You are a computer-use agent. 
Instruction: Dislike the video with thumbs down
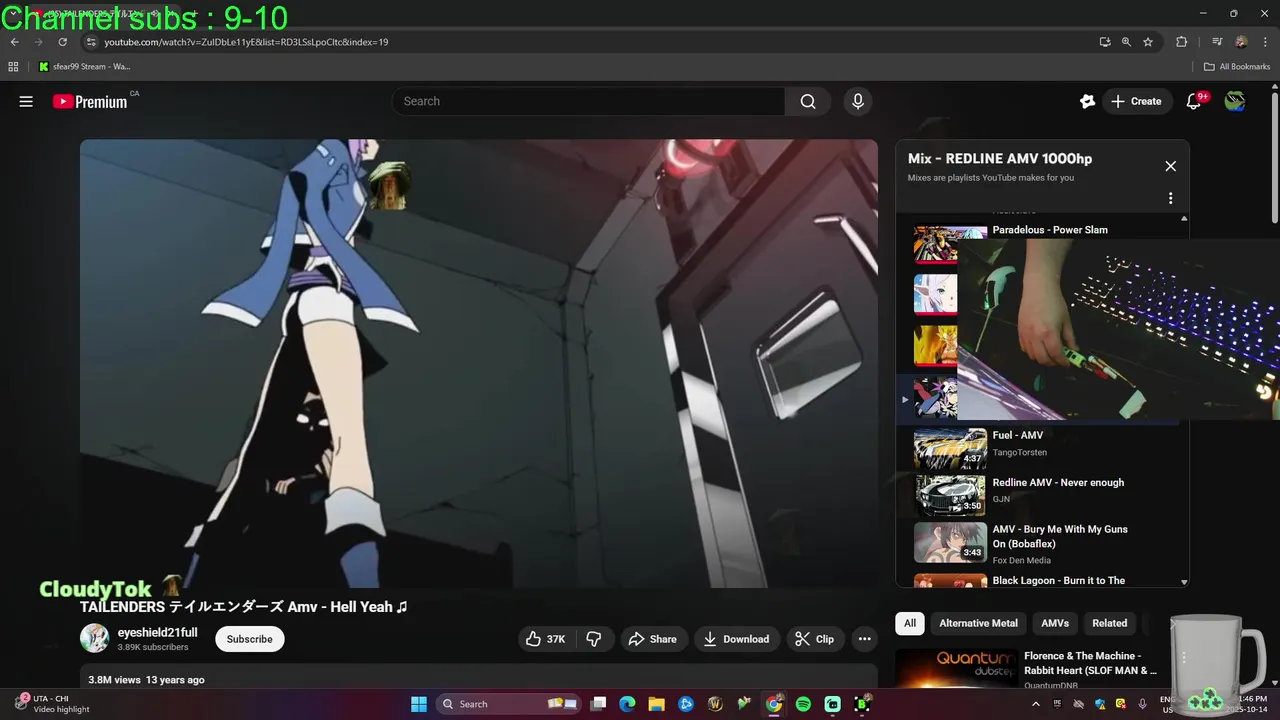point(593,639)
